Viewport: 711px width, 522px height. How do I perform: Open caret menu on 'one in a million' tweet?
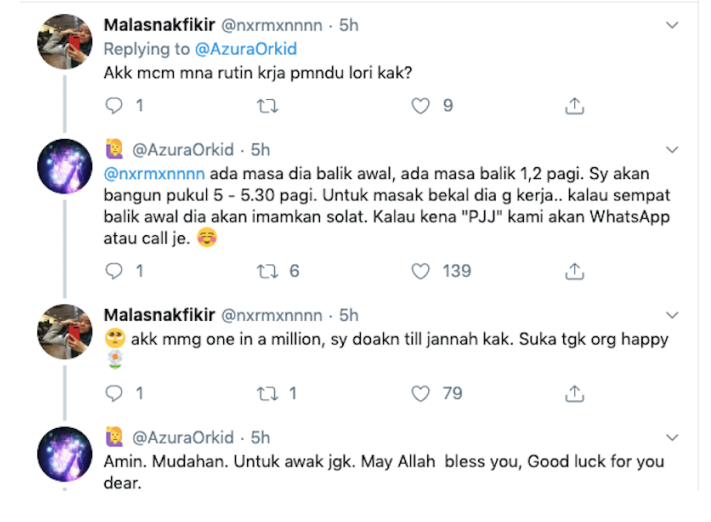click(671, 315)
